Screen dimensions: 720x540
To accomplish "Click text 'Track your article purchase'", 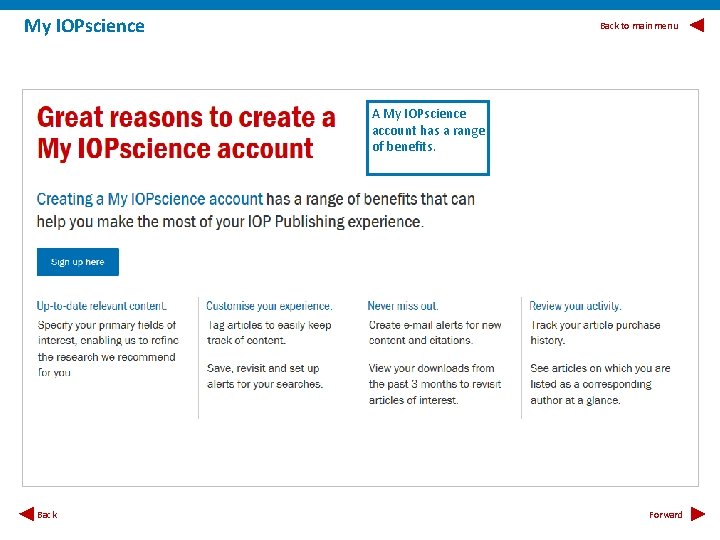I will pos(596,325).
